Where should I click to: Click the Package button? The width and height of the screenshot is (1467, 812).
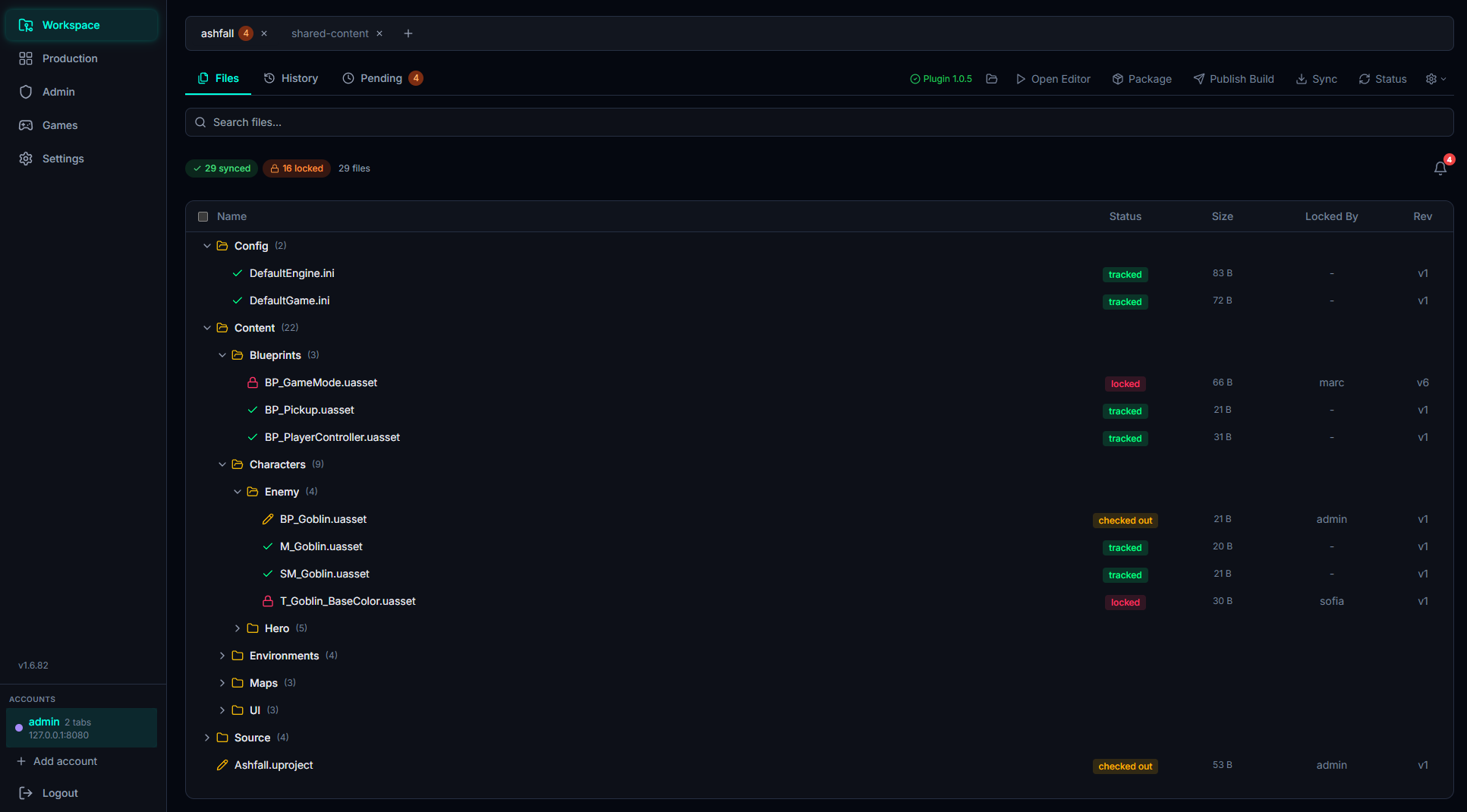click(x=1142, y=79)
